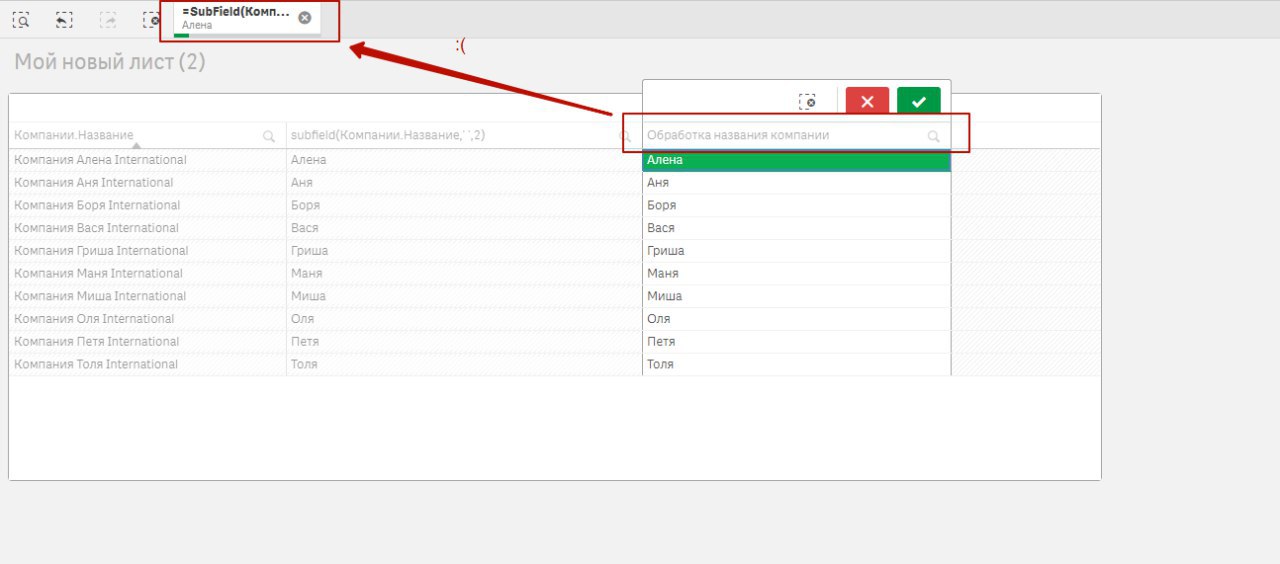1280x564 pixels.
Task: Select Оля in the list box
Action: click(796, 319)
